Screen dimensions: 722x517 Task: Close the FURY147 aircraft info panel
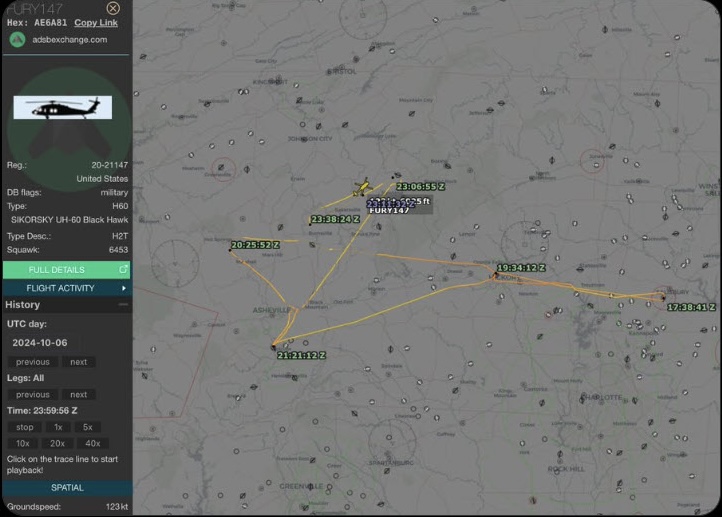tap(113, 8)
